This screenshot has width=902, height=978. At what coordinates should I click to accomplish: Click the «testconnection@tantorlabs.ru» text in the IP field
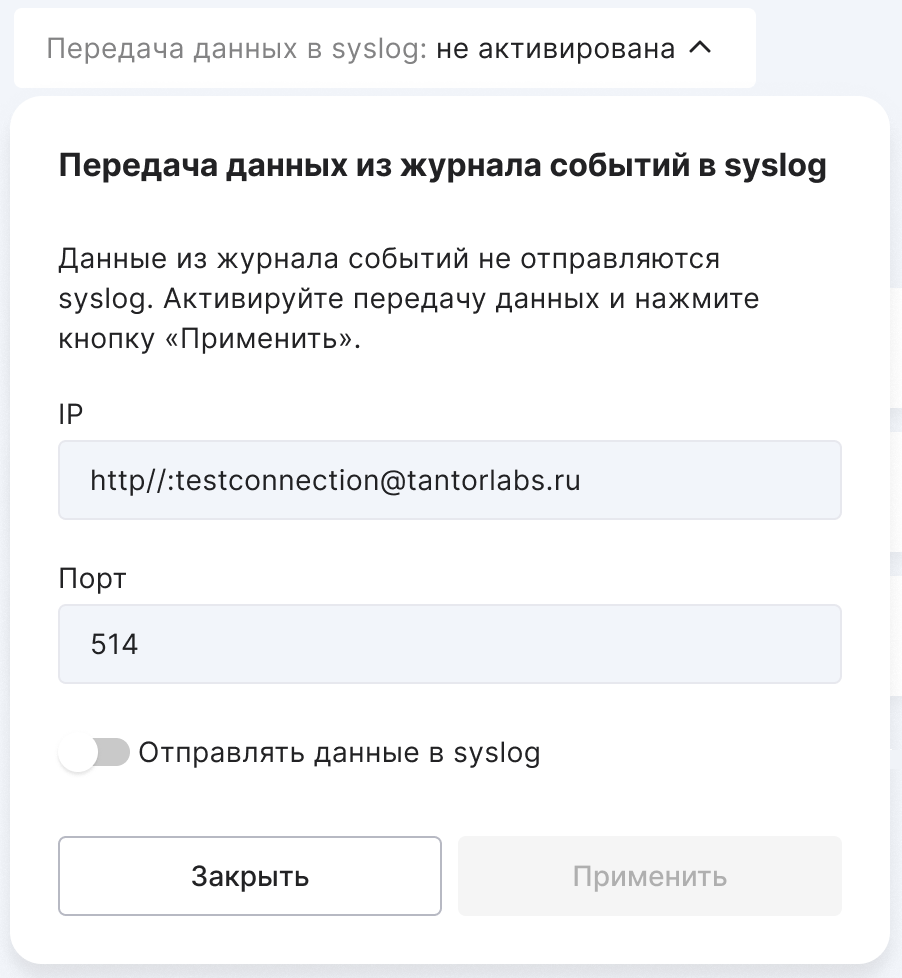click(x=377, y=481)
